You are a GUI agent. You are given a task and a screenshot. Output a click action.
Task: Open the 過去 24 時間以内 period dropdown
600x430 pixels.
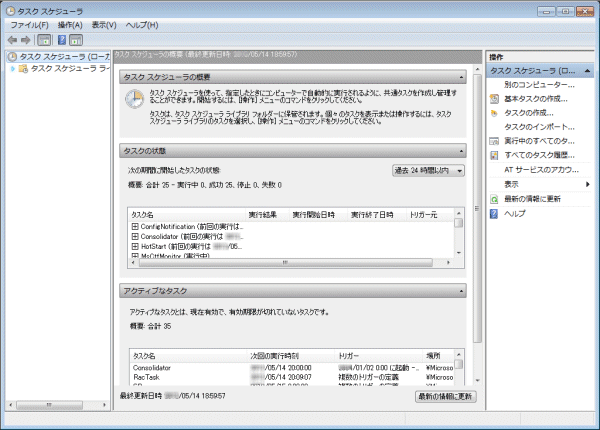(x=428, y=171)
